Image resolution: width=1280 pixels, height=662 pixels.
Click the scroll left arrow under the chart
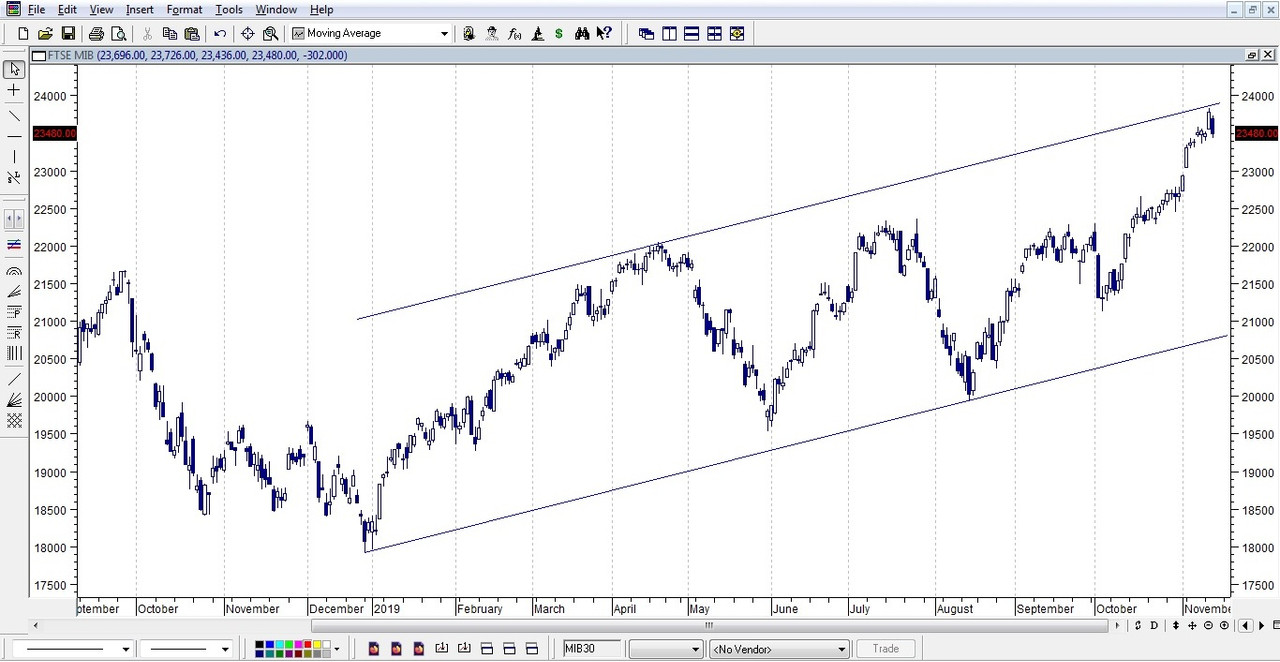tap(36, 626)
